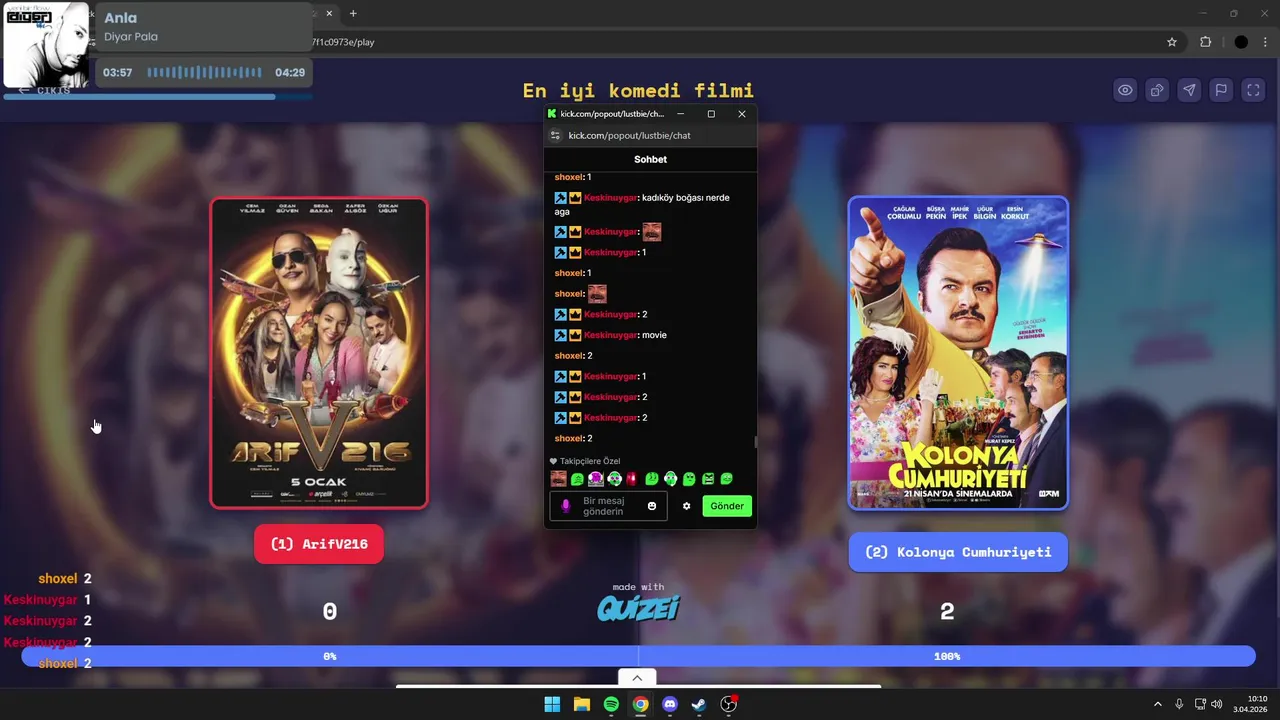Image resolution: width=1280 pixels, height=720 pixels.
Task: Click the flag report icon in quiz toolbar
Action: point(1221,90)
